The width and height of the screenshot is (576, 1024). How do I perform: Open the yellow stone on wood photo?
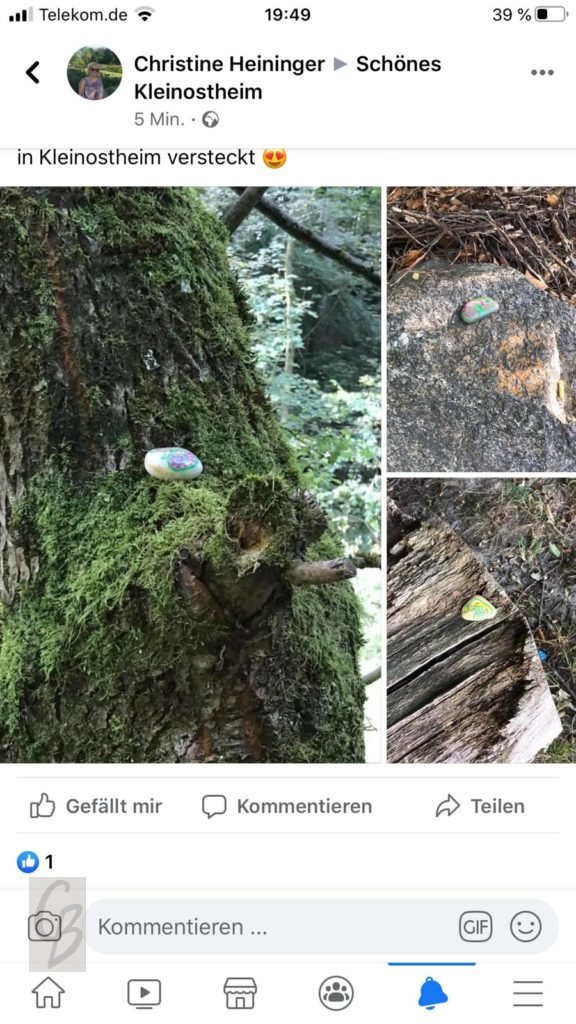(x=481, y=620)
